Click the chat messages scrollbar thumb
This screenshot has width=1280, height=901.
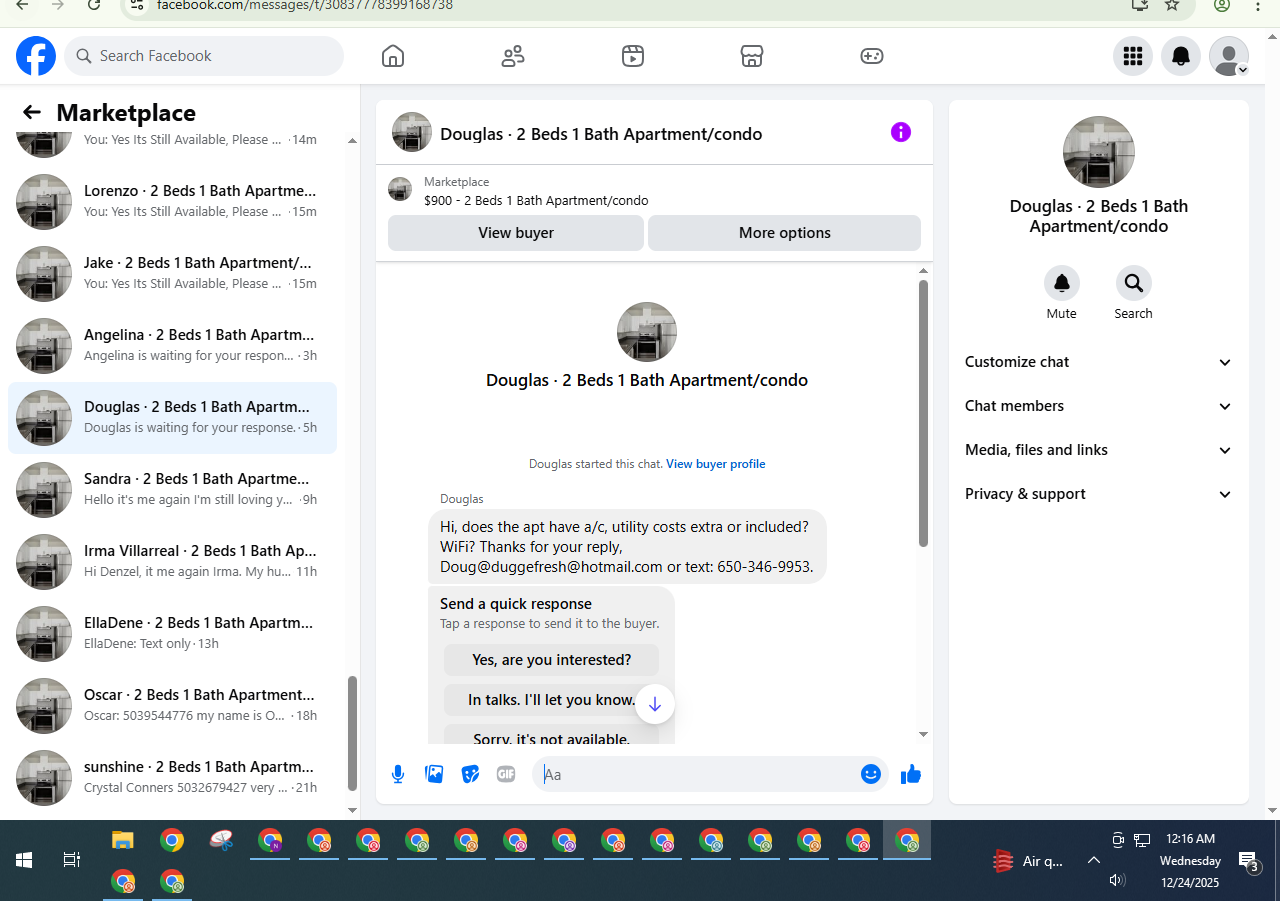click(923, 413)
